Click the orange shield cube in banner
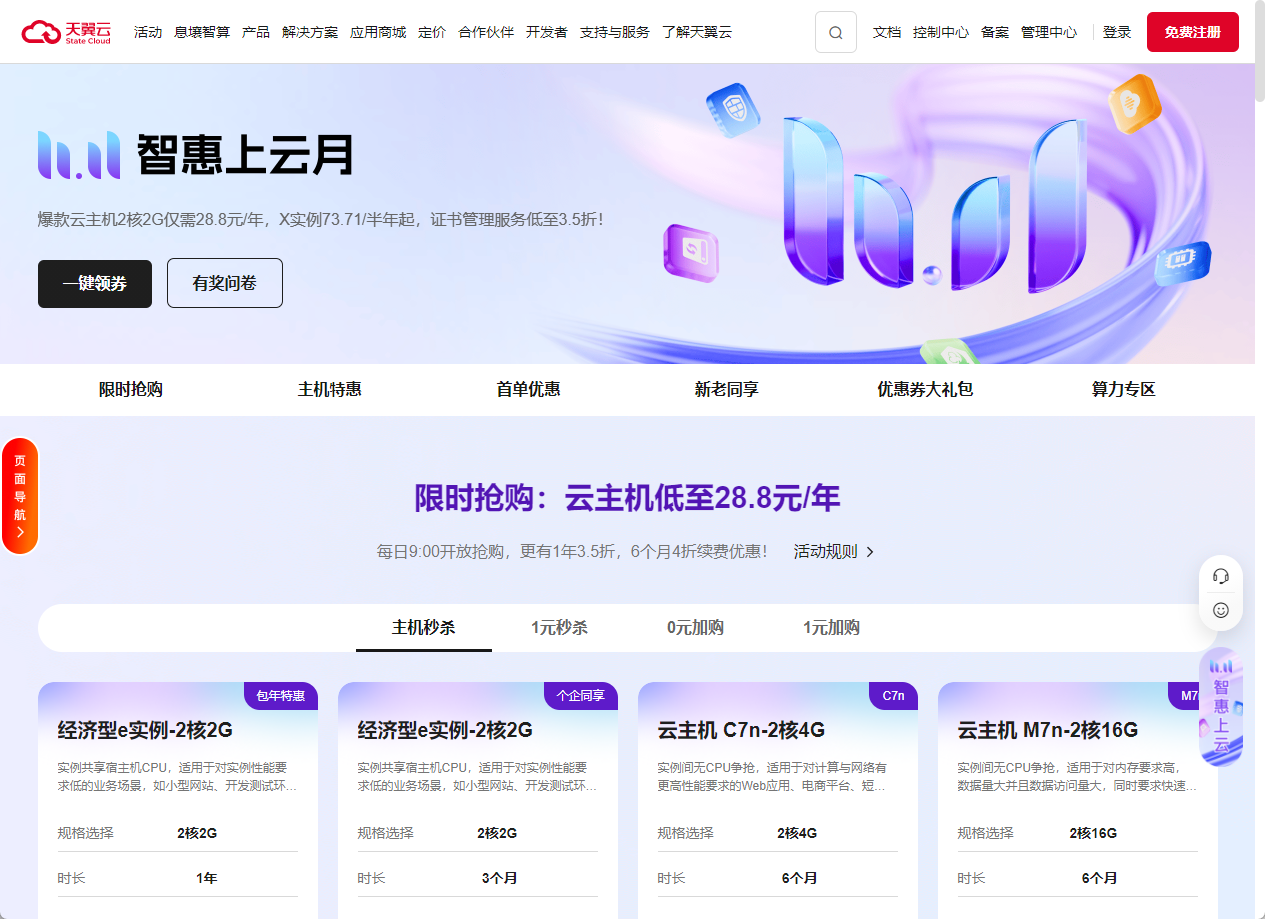 point(1135,102)
